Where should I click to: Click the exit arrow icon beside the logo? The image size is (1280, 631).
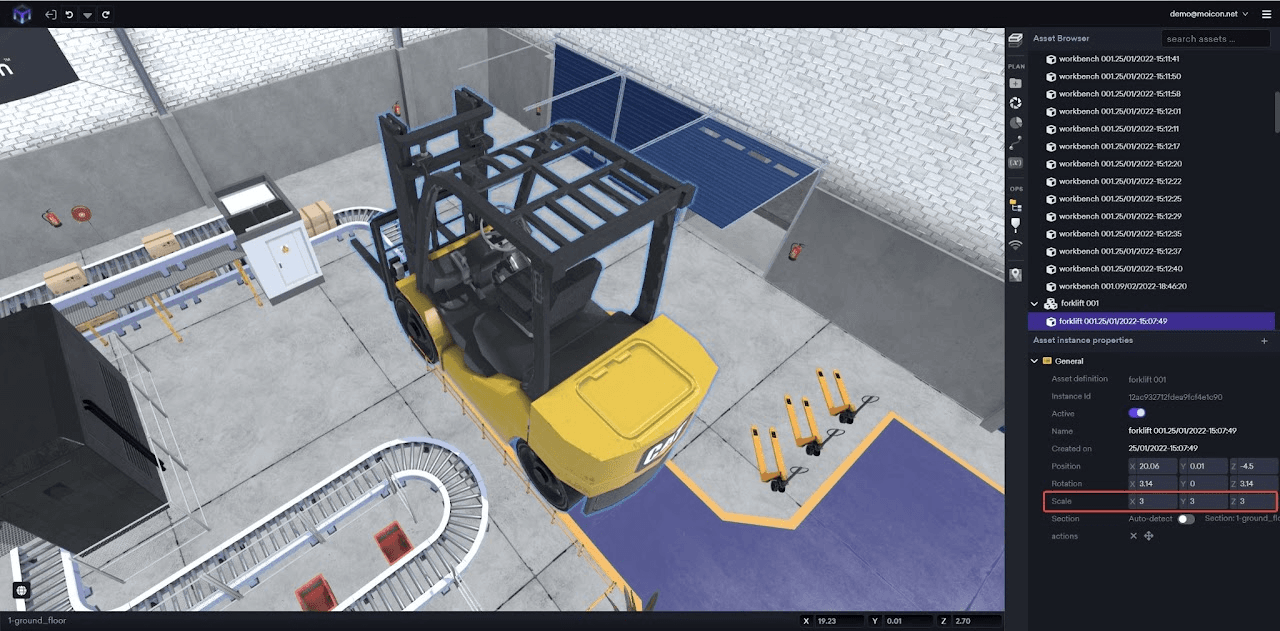click(x=51, y=15)
